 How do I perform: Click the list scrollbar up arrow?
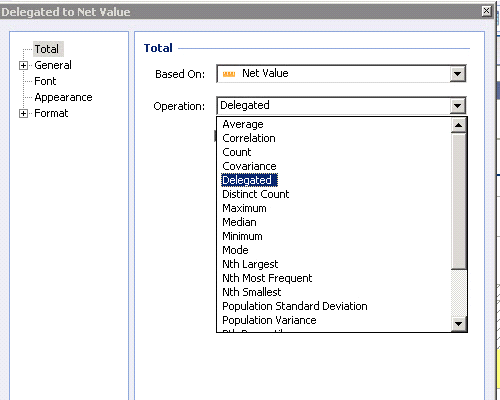459,125
